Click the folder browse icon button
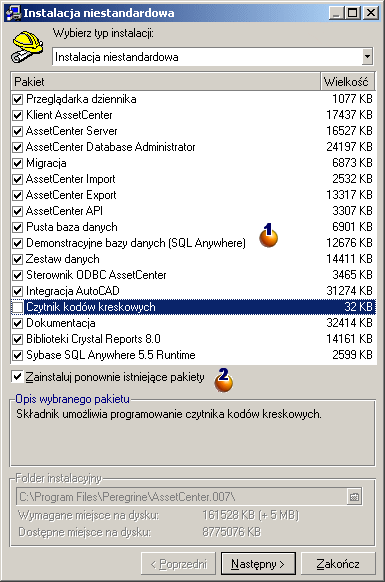The width and height of the screenshot is (385, 582). [x=355, y=496]
